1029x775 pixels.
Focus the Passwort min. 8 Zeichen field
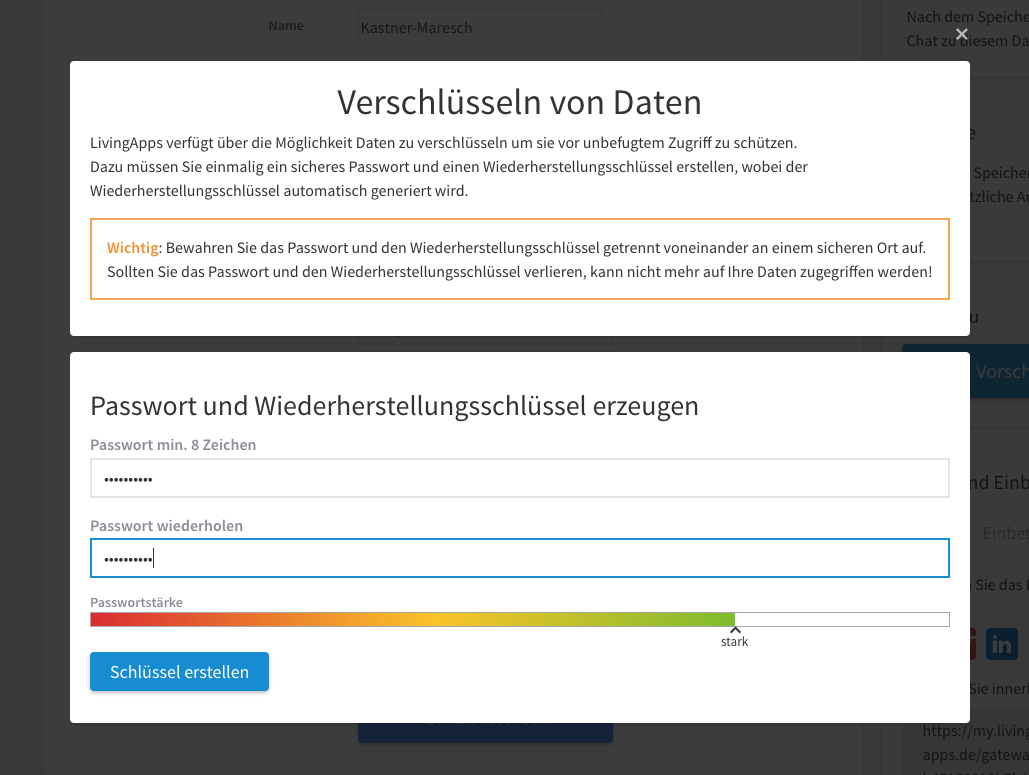pyautogui.click(x=520, y=478)
